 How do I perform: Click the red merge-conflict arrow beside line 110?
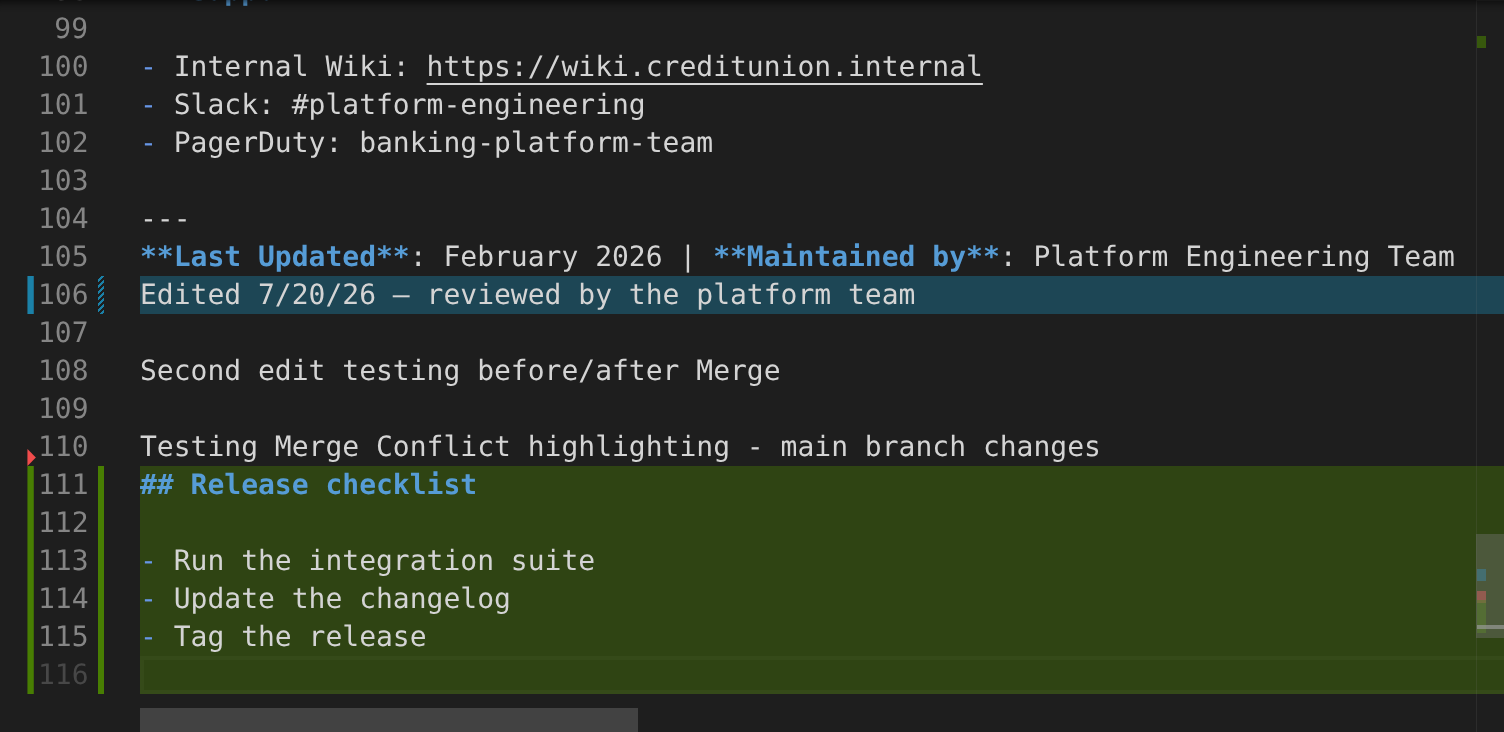tap(31, 457)
